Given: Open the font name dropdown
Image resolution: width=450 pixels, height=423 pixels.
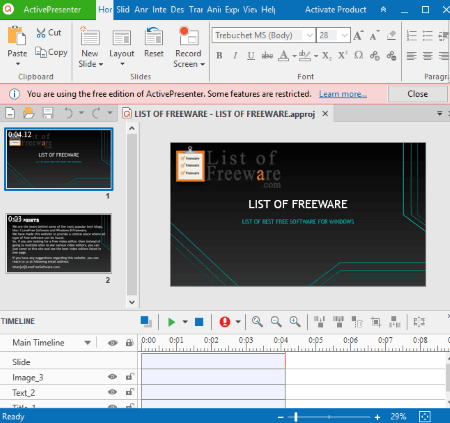Looking at the screenshot, I should (310, 35).
